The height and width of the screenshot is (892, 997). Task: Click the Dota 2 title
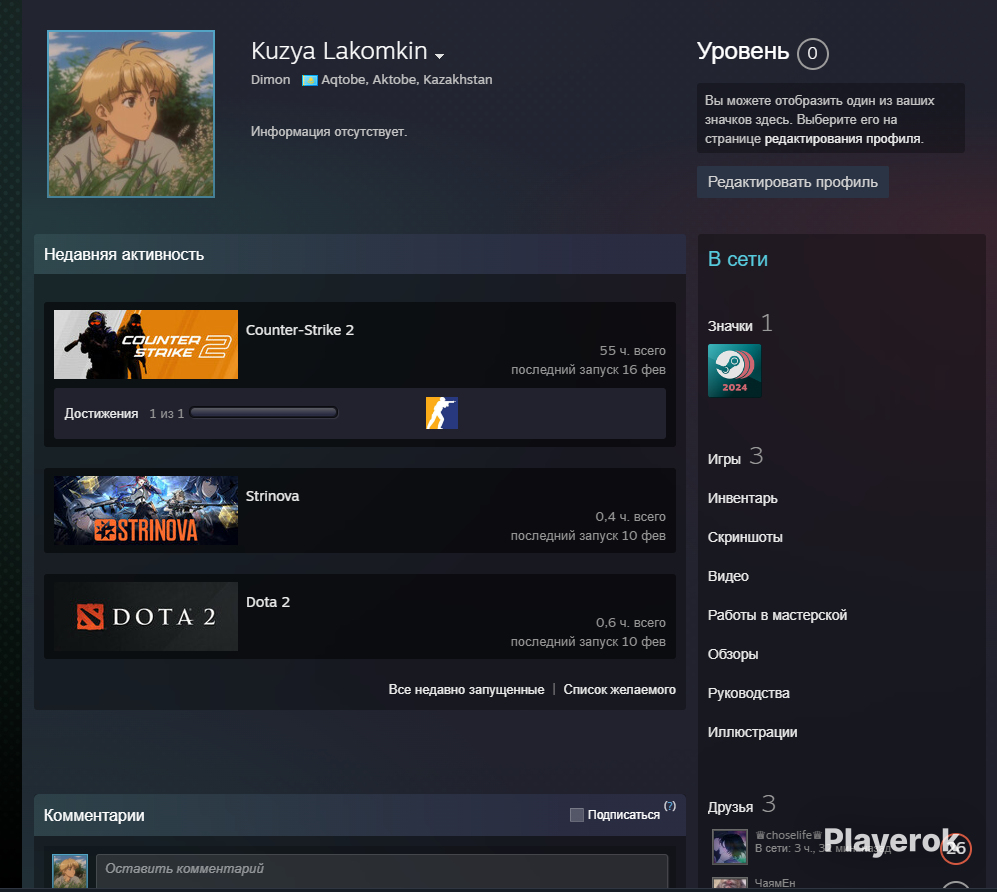click(268, 602)
